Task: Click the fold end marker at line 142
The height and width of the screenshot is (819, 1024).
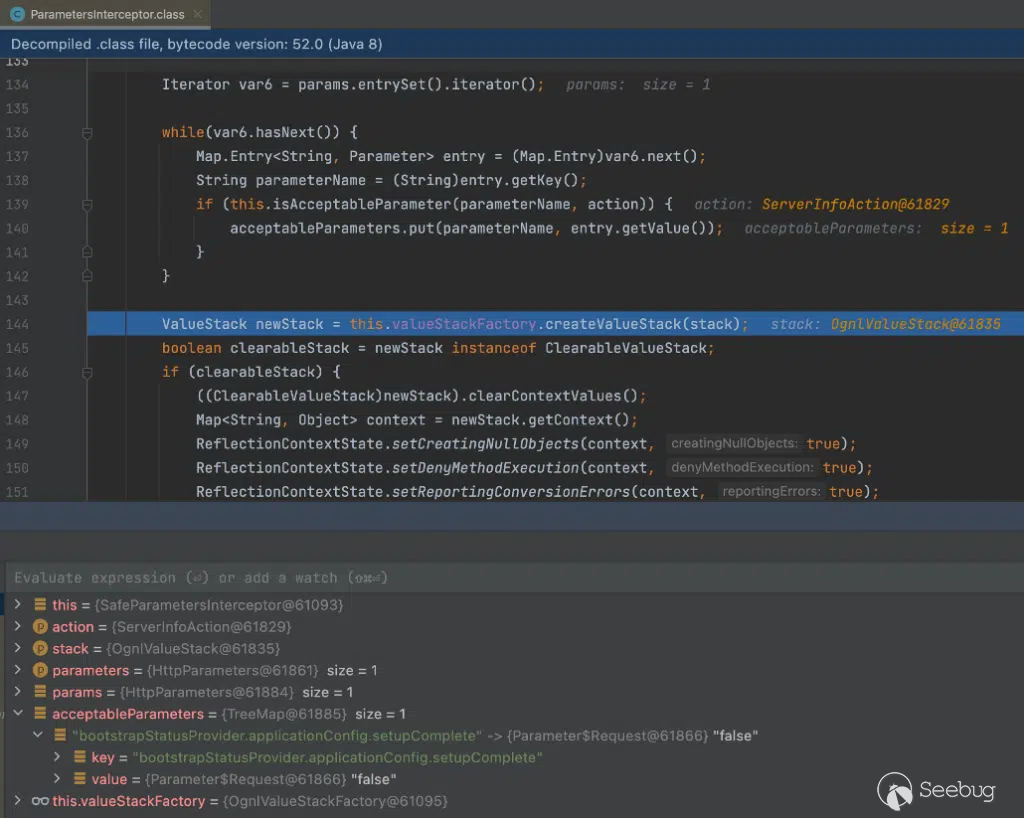Action: tap(87, 276)
